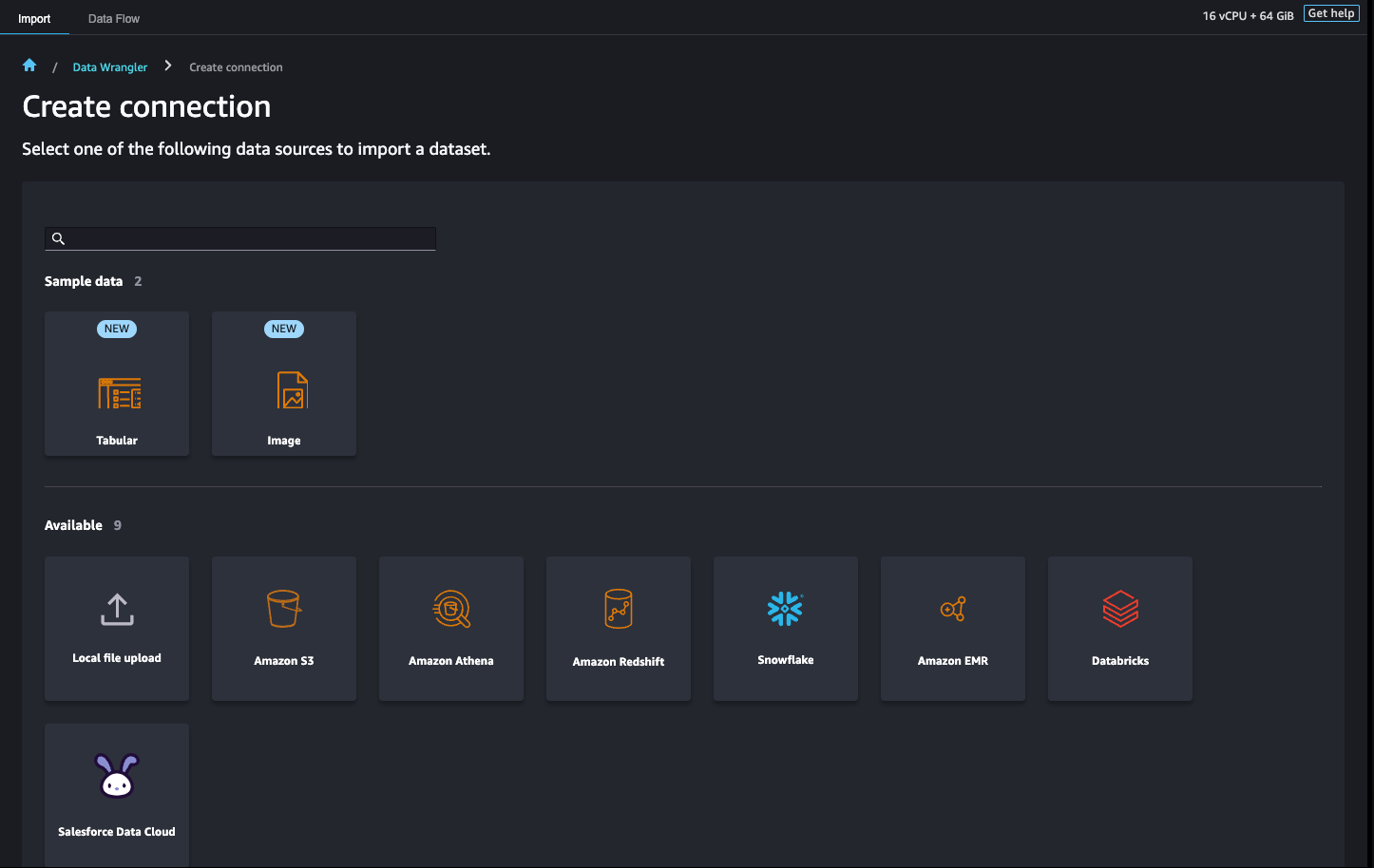The image size is (1374, 868).
Task: Click the Sample data section heading
Action: [84, 281]
